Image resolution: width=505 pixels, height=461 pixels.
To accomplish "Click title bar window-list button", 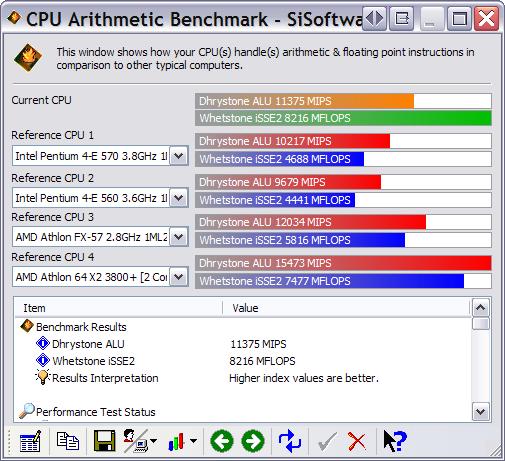I will point(402,18).
